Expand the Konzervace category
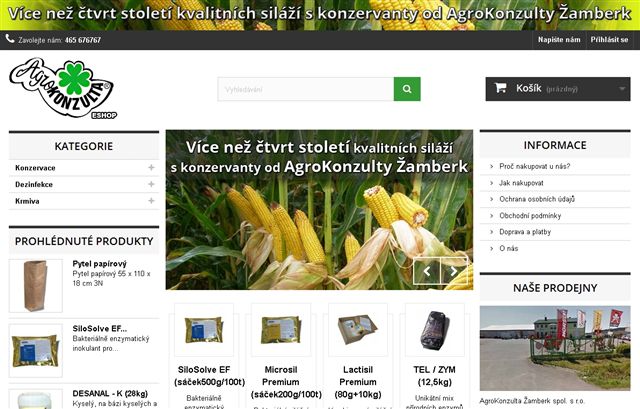Screen dimensions: 640x409 pos(151,168)
